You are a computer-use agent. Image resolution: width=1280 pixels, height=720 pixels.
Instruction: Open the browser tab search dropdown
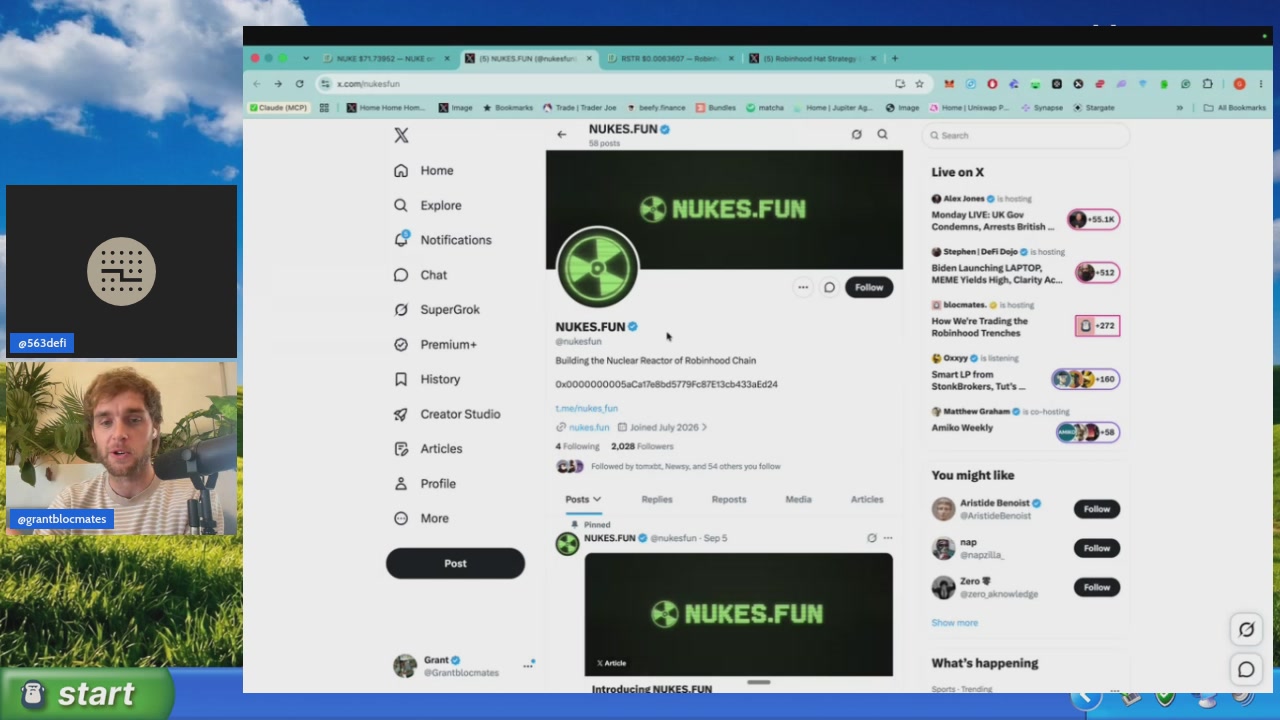click(x=306, y=59)
